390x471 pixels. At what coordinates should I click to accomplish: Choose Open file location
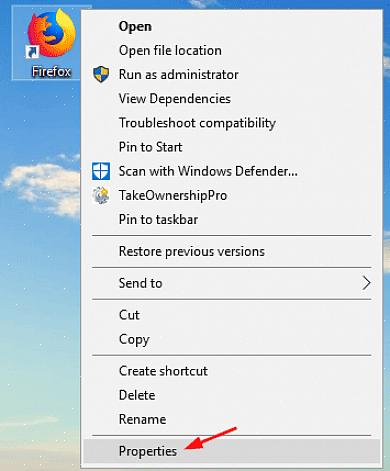(x=232, y=50)
